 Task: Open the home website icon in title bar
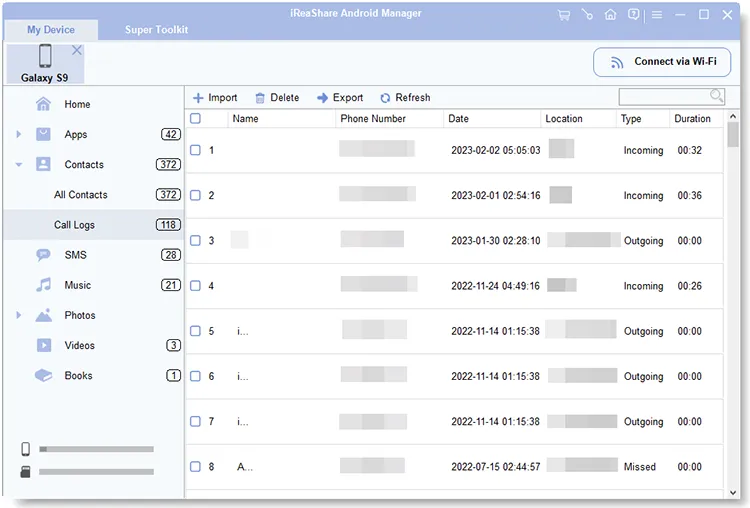click(610, 15)
